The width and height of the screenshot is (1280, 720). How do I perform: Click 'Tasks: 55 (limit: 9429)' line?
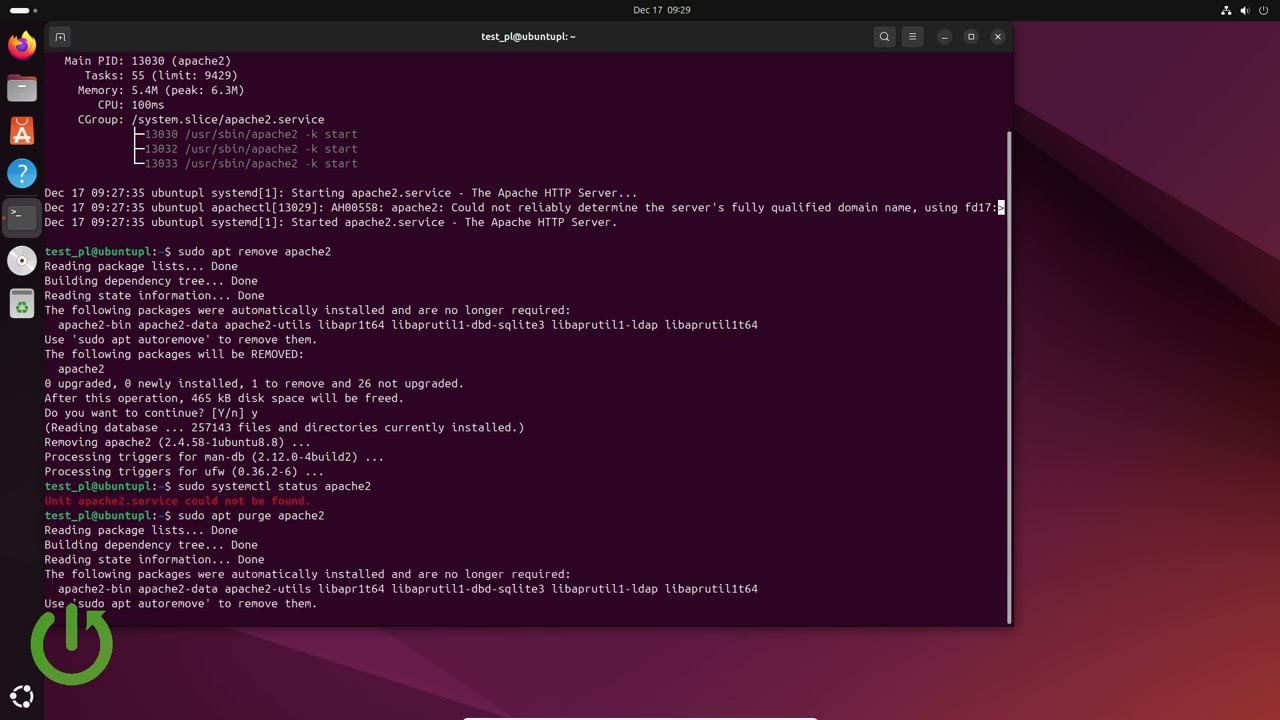point(161,75)
